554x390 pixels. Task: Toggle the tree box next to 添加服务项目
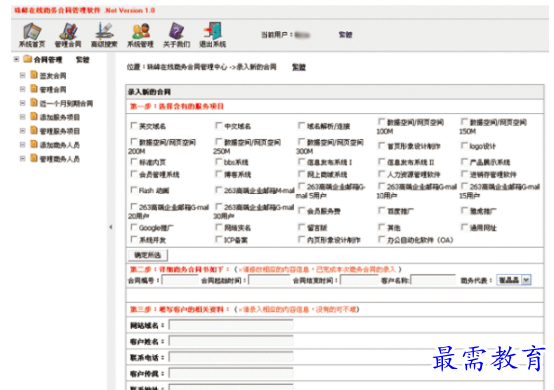point(23,117)
